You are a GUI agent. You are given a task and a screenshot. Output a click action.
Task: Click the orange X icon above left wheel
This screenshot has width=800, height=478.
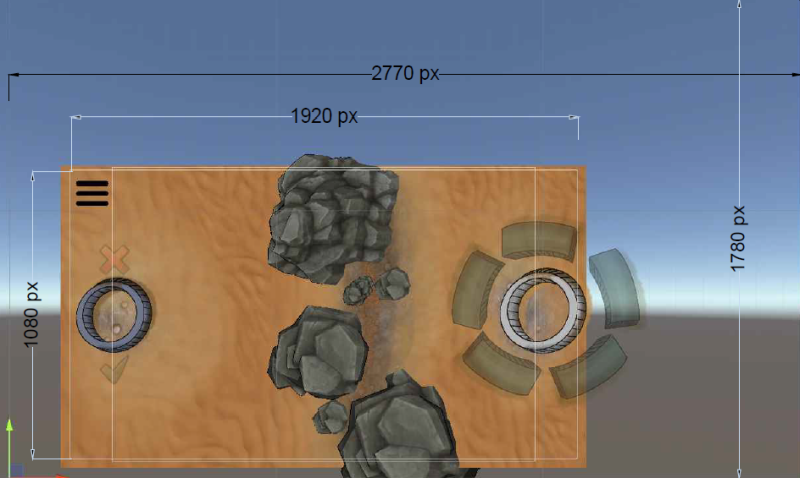(x=115, y=259)
